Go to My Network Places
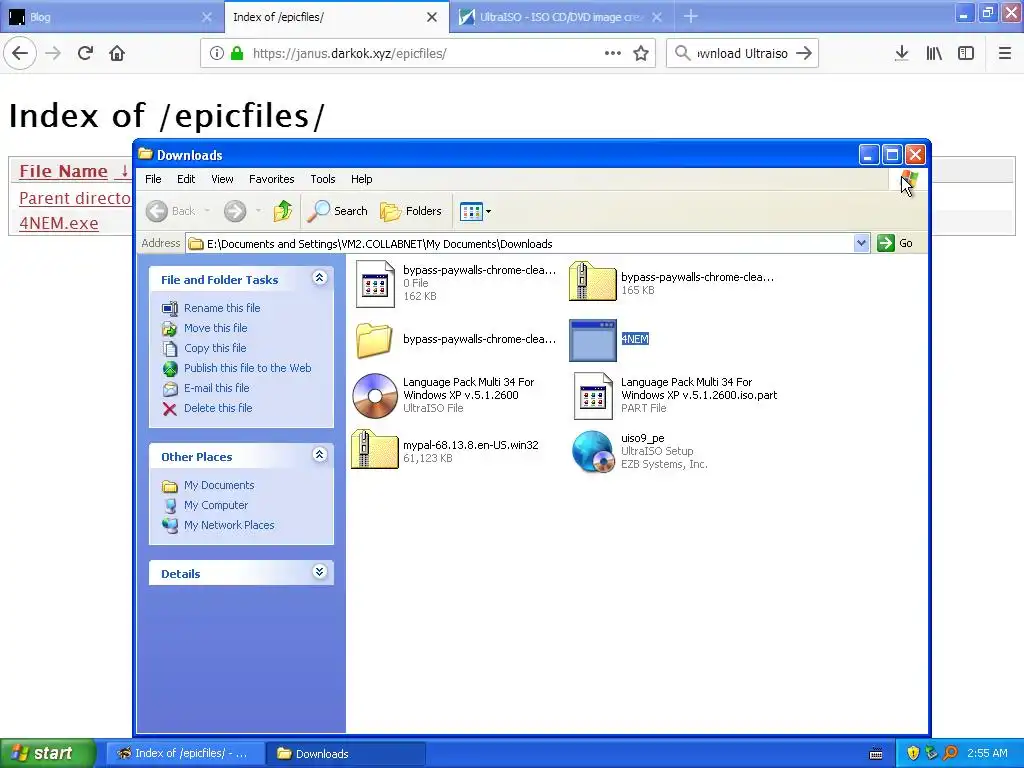 point(229,525)
